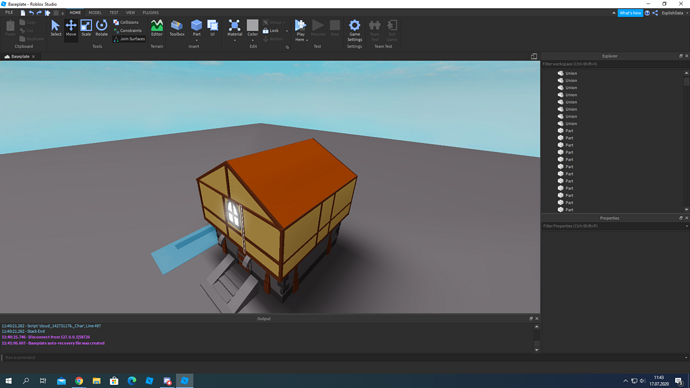Viewport: 690px width, 388px height.
Task: Open Google Chrome from the taskbar
Action: pyautogui.click(x=79, y=381)
